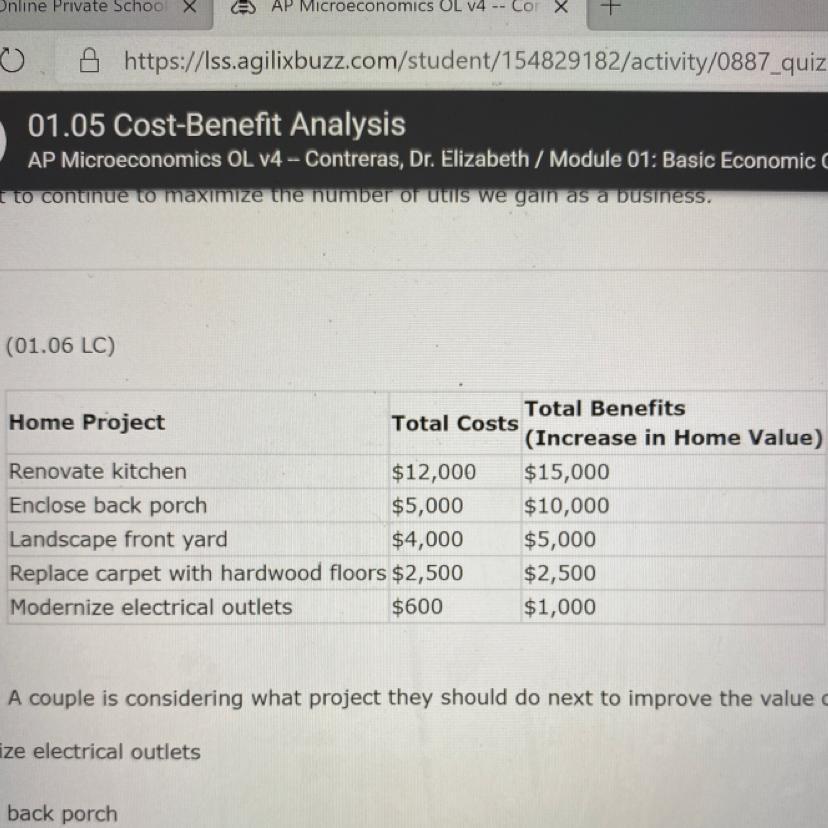Select the back porch answer option
This screenshot has height=828, width=828.
(62, 814)
